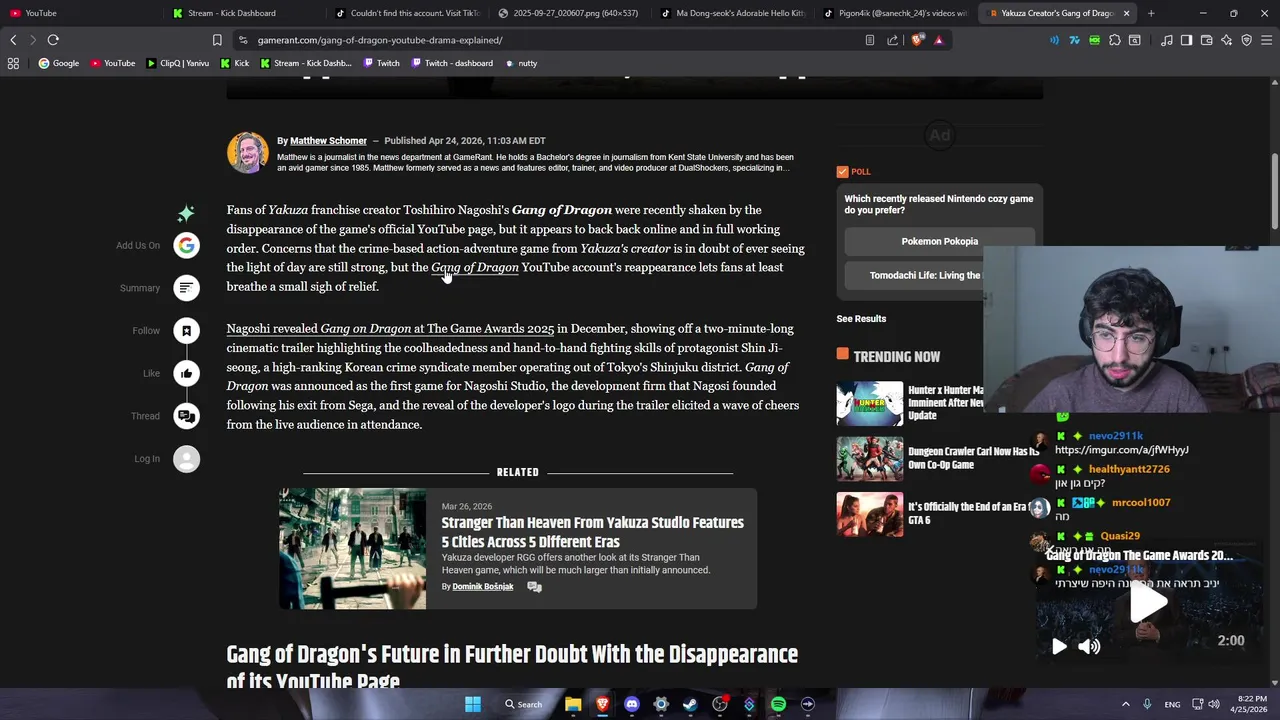
Task: Reload the page with the refresh icon
Action: tap(53, 40)
